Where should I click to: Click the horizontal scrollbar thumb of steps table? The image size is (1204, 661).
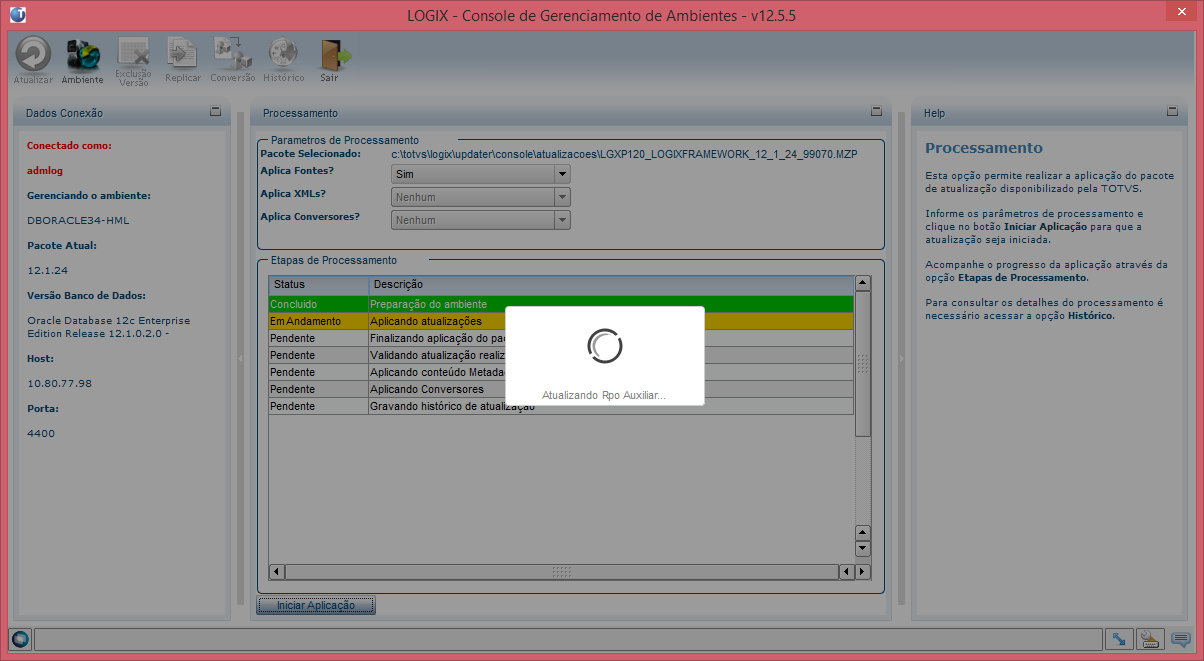click(561, 572)
